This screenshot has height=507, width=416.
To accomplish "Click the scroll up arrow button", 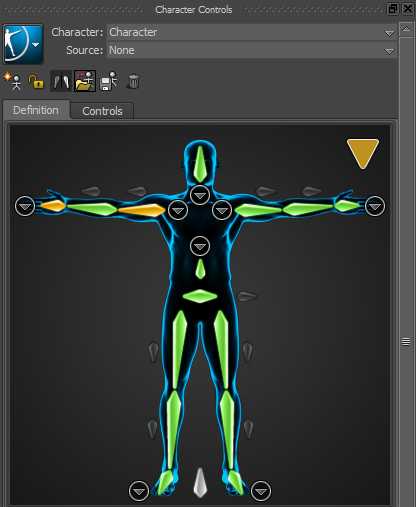I will coord(406,29).
